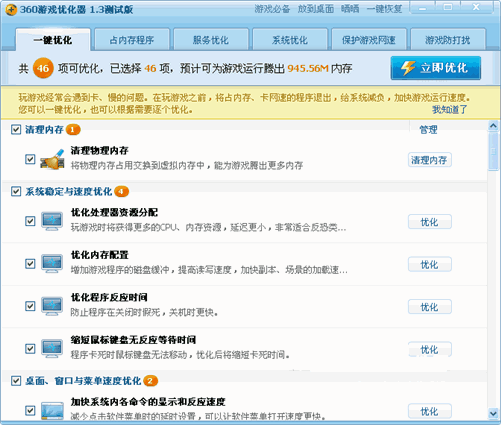
Task: Open the 保护游戏网速 tab
Action: pyautogui.click(x=369, y=40)
